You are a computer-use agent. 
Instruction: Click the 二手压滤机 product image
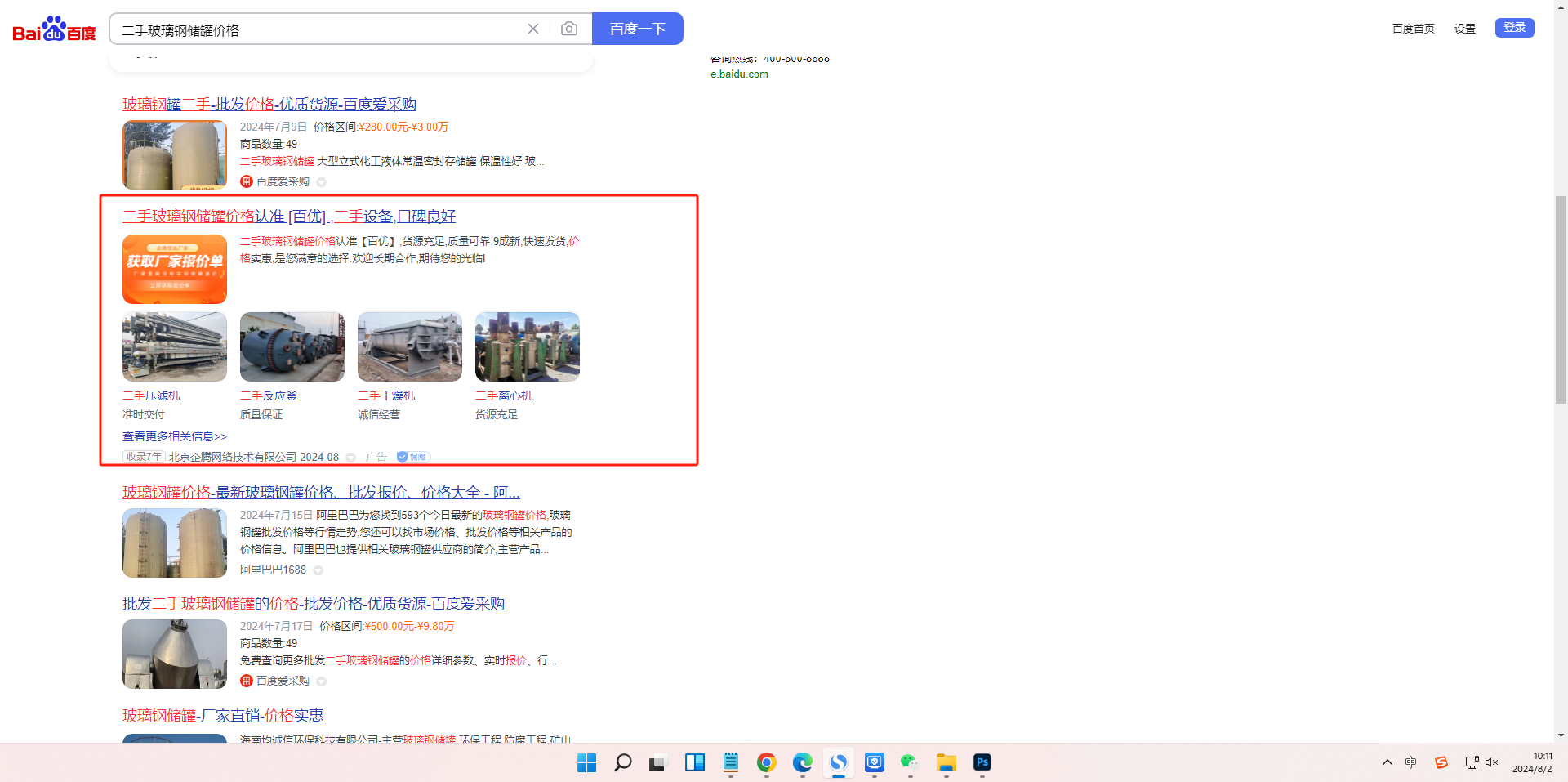click(x=175, y=346)
